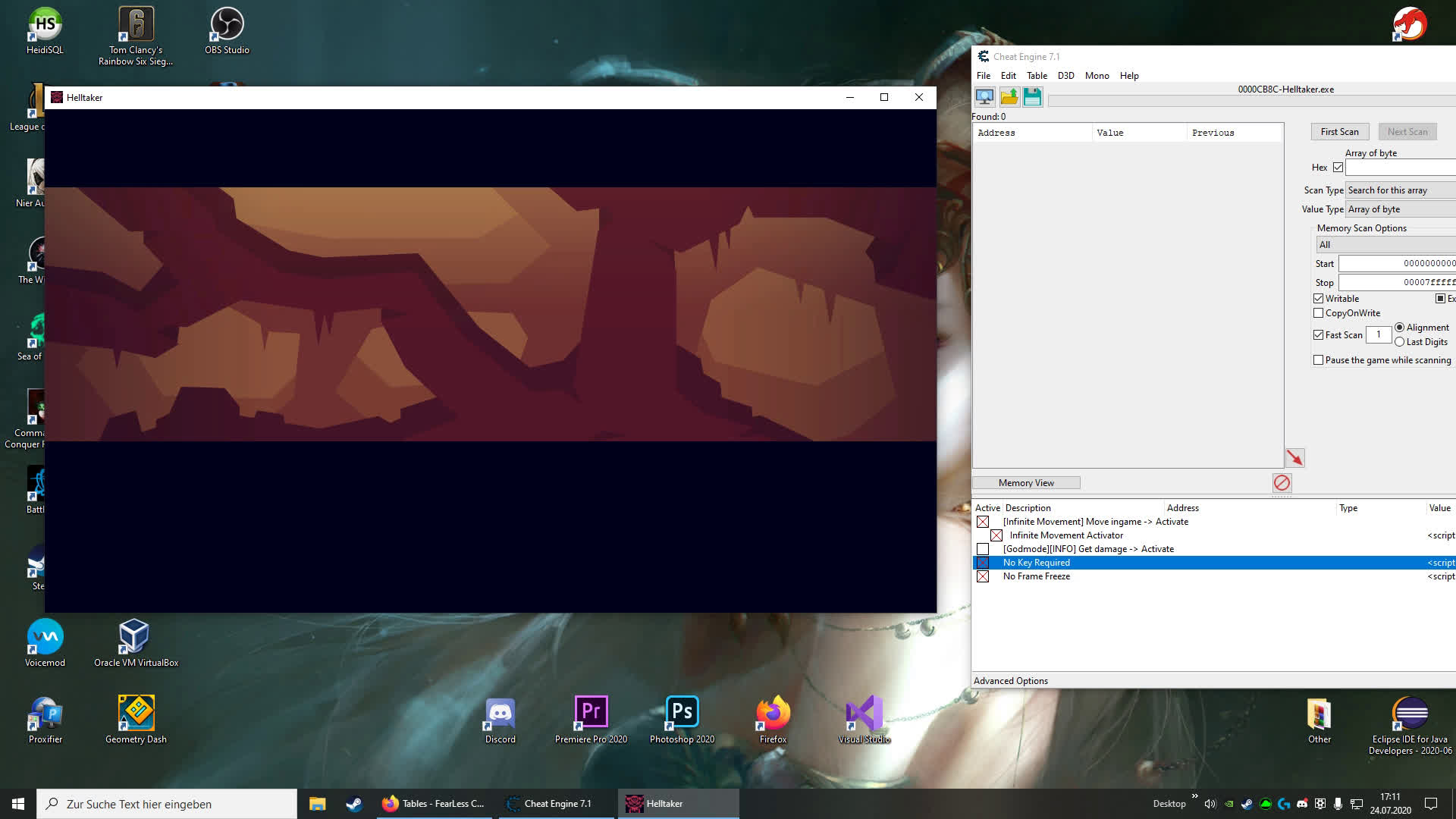Click the First Scan button
Viewport: 1456px width, 819px height.
tap(1339, 132)
